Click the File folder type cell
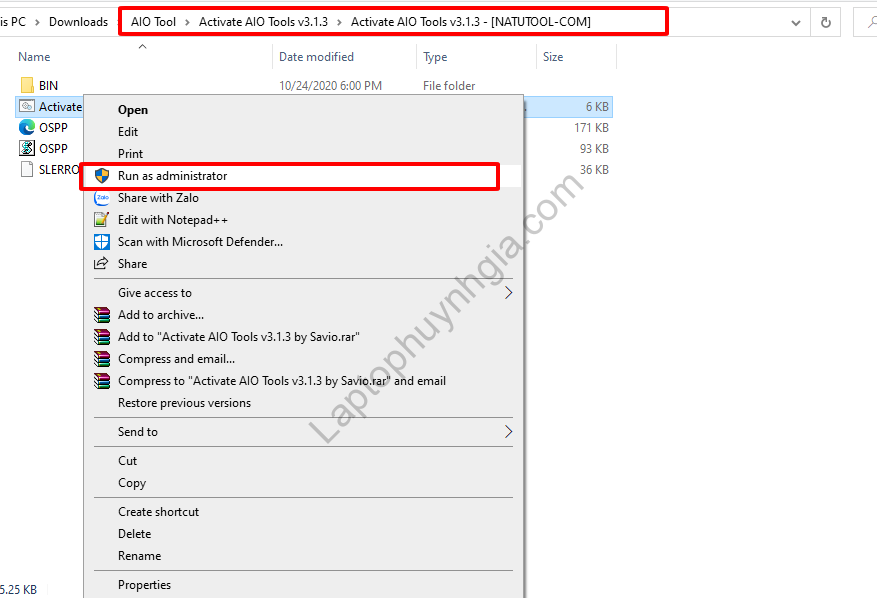 click(x=449, y=86)
